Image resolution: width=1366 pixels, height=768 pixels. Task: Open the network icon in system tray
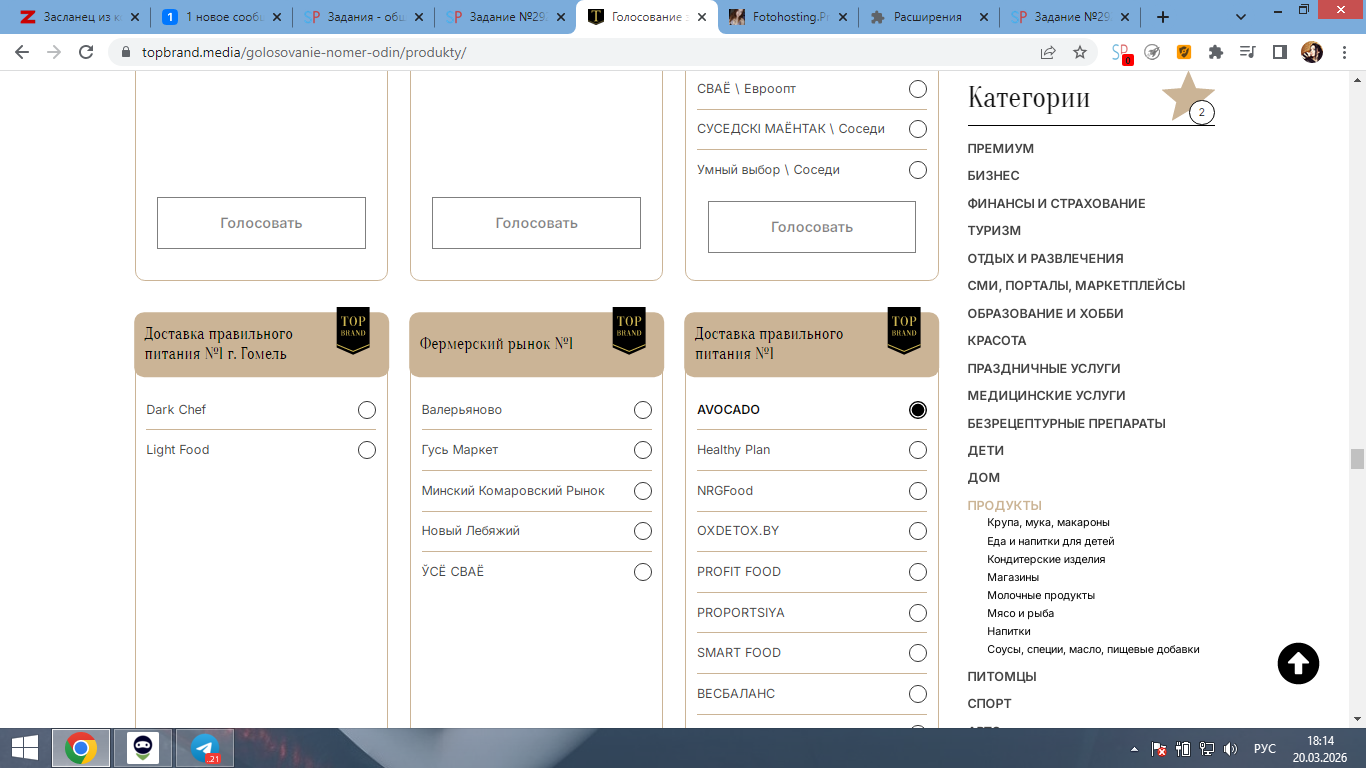click(x=1207, y=748)
